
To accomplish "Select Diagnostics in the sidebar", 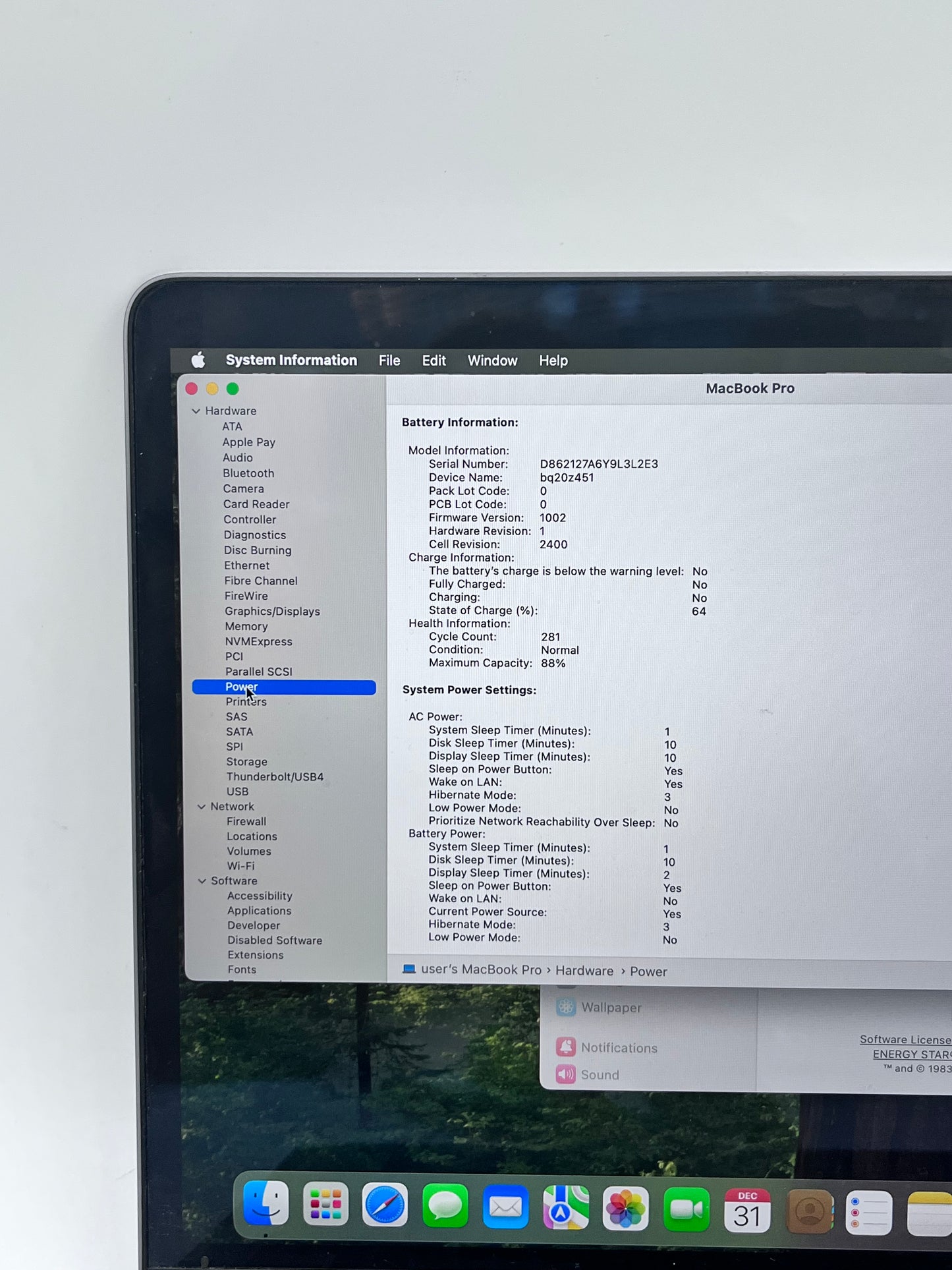I will tap(254, 535).
